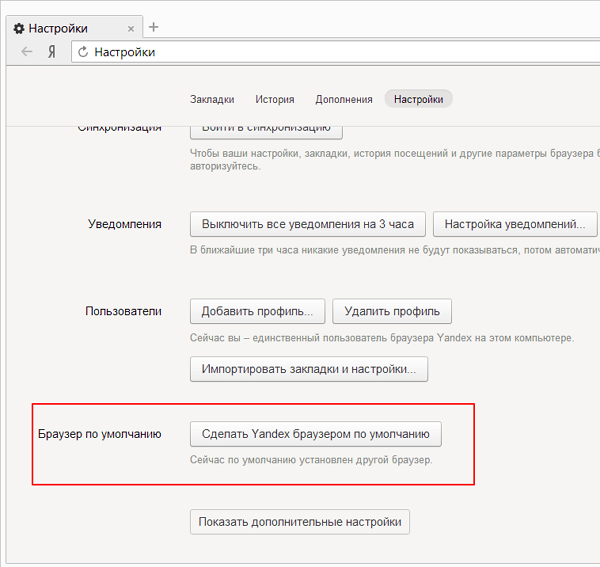Open Настройка уведомлений button

[515, 224]
